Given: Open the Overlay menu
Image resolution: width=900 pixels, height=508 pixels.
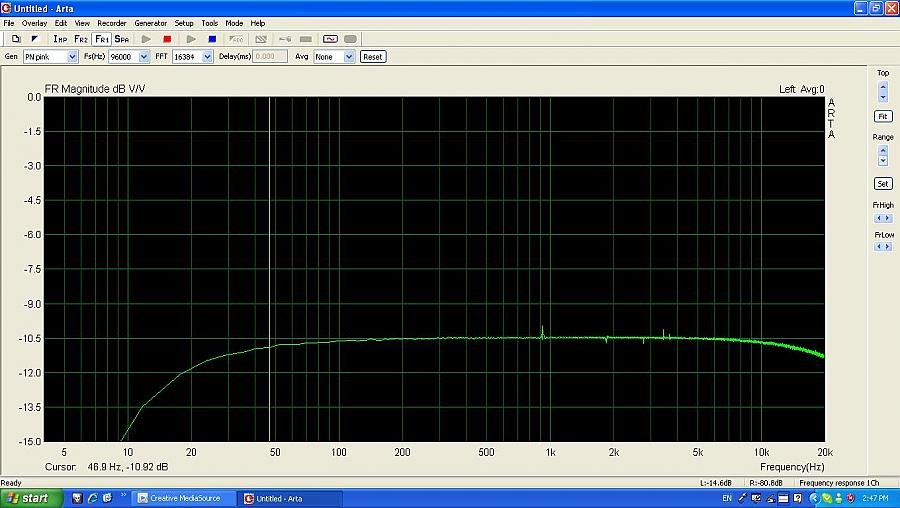Looking at the screenshot, I should (34, 24).
